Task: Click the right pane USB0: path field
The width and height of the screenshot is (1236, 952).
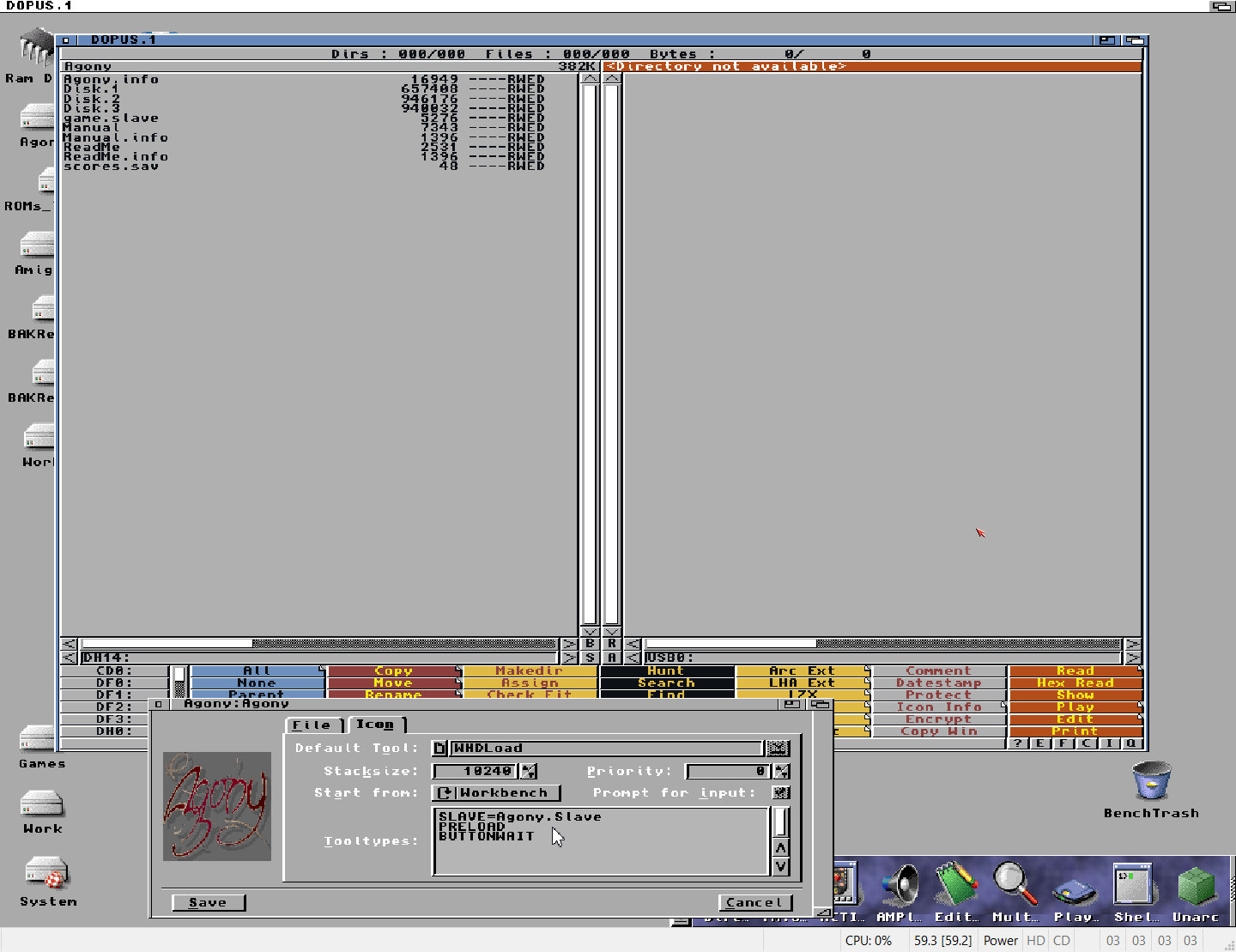Action: 884,658
